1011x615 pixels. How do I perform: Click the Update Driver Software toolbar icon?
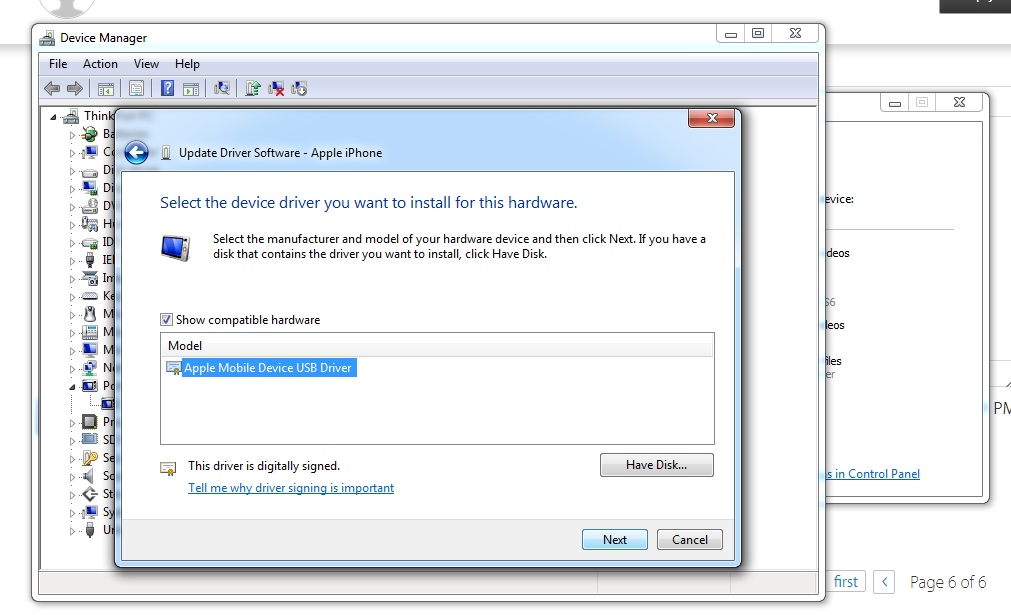click(252, 88)
